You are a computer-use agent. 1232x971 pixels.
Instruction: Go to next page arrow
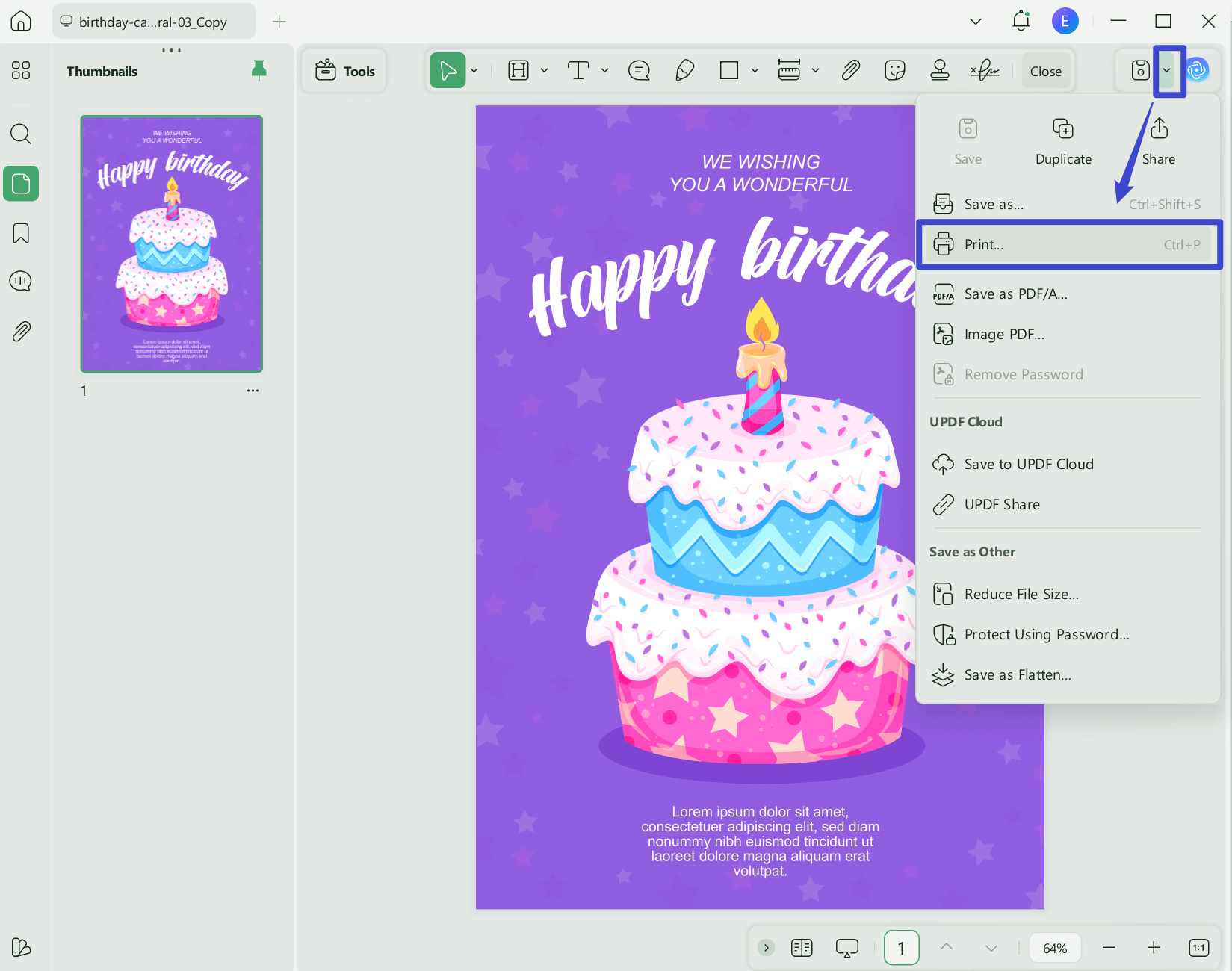[x=991, y=948]
